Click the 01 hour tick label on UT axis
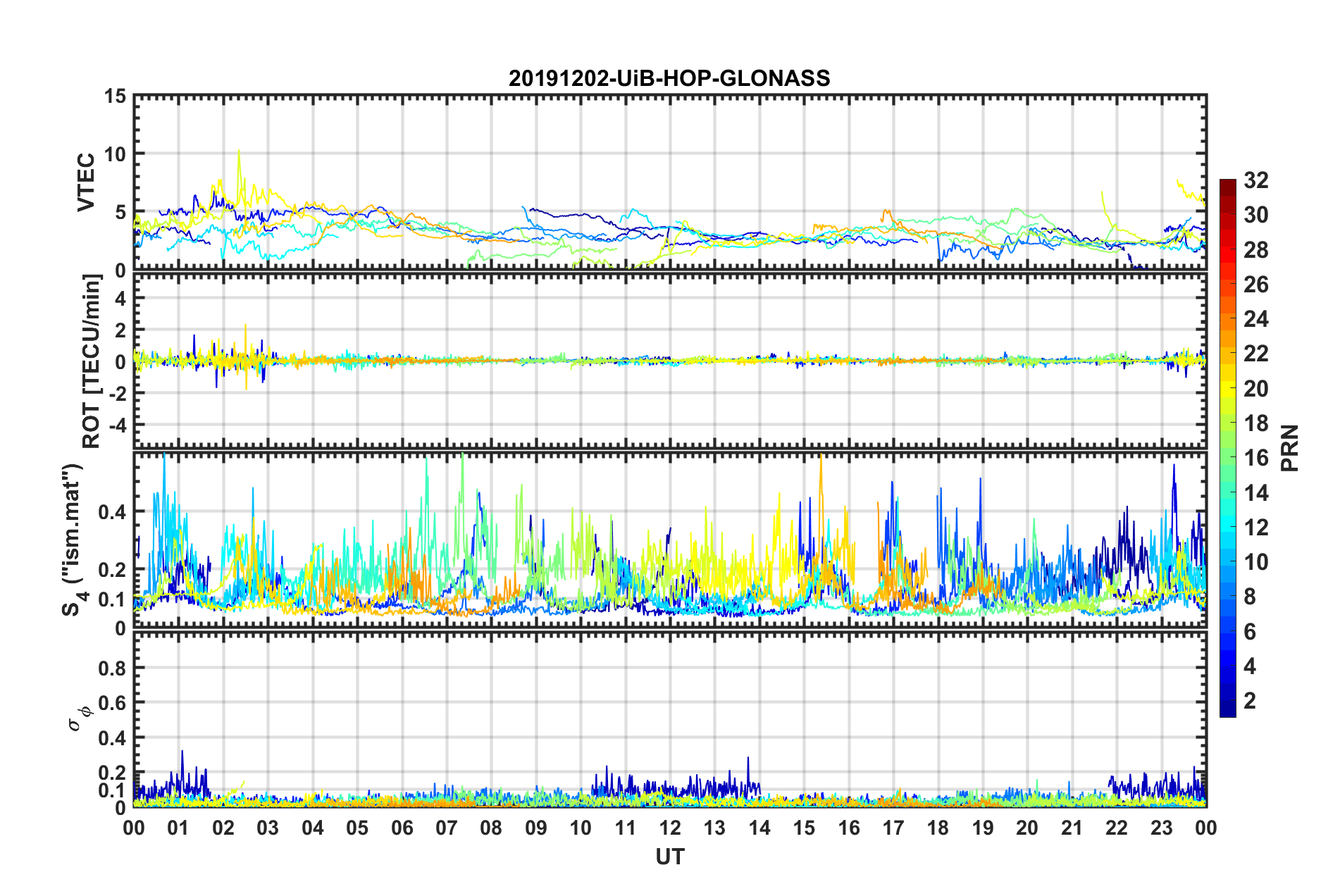This screenshot has height=896, width=1340. coord(178,828)
